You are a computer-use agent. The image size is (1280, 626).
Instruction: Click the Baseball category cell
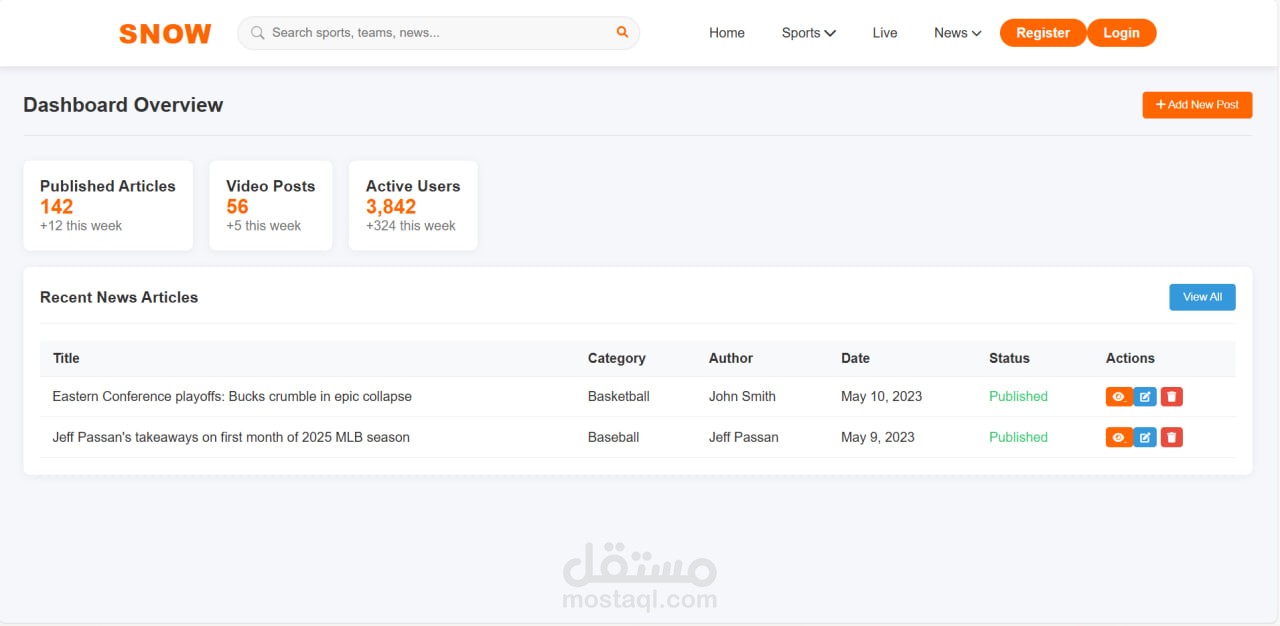[613, 437]
